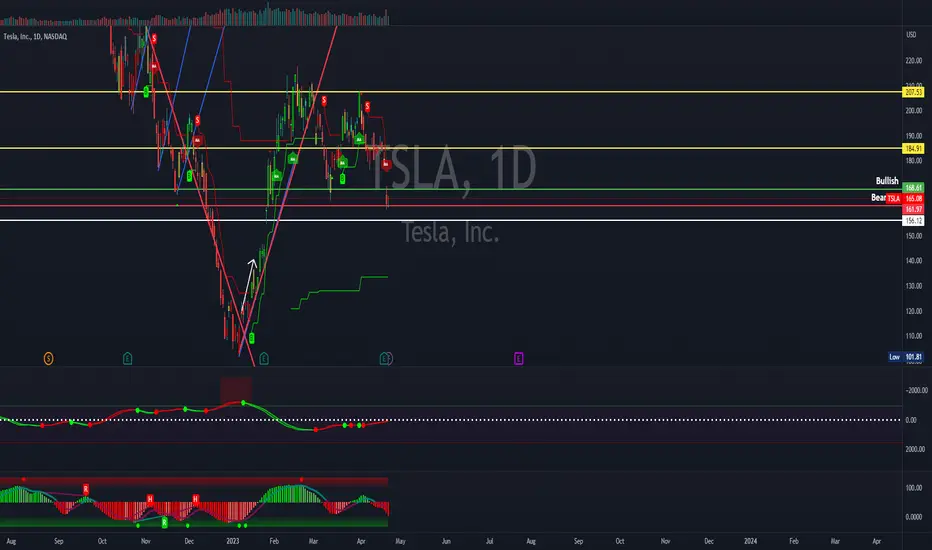Click the Jul label on the time axis
This screenshot has height=550, width=932.
(x=490, y=541)
